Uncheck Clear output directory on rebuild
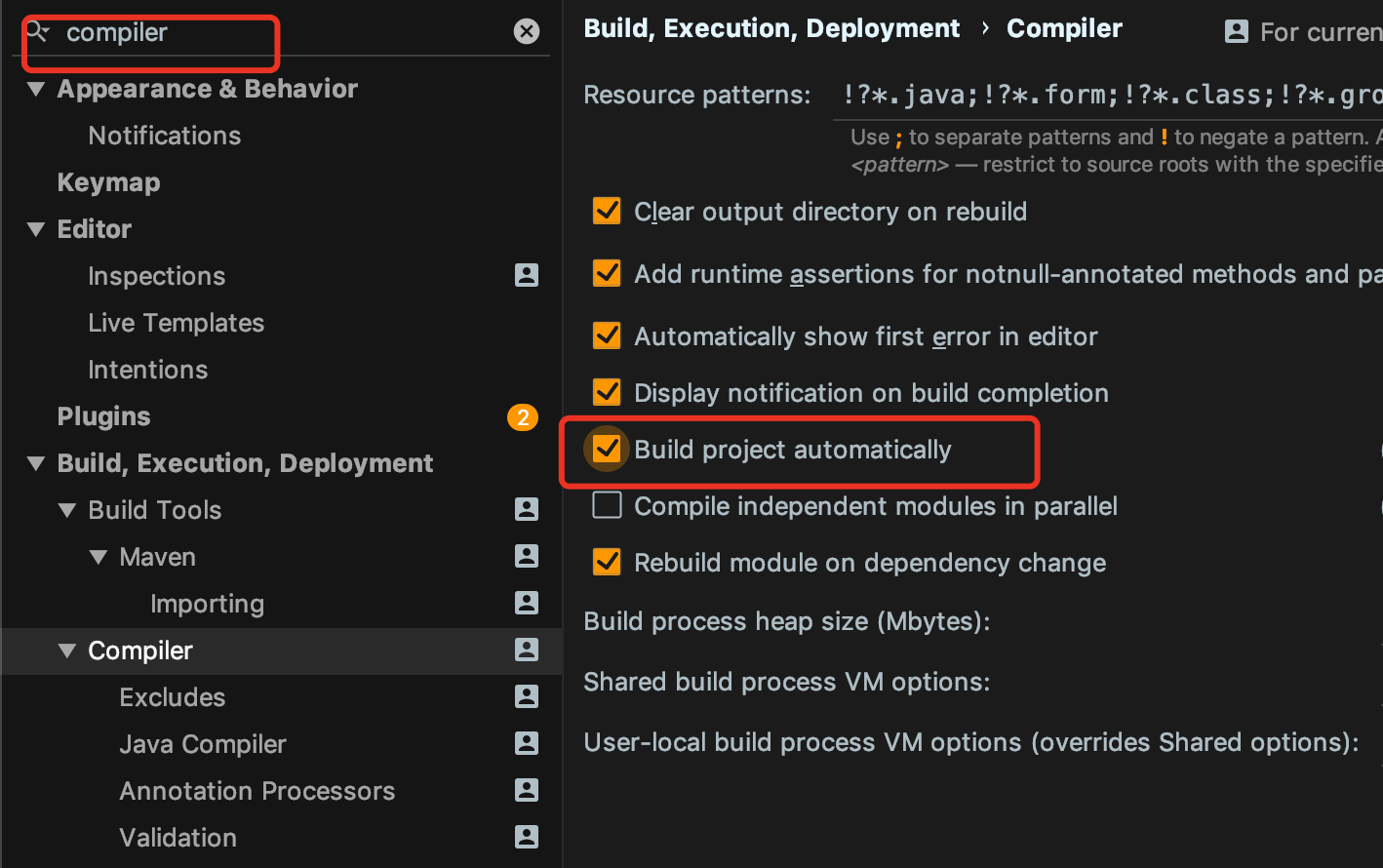This screenshot has width=1383, height=868. click(x=608, y=211)
